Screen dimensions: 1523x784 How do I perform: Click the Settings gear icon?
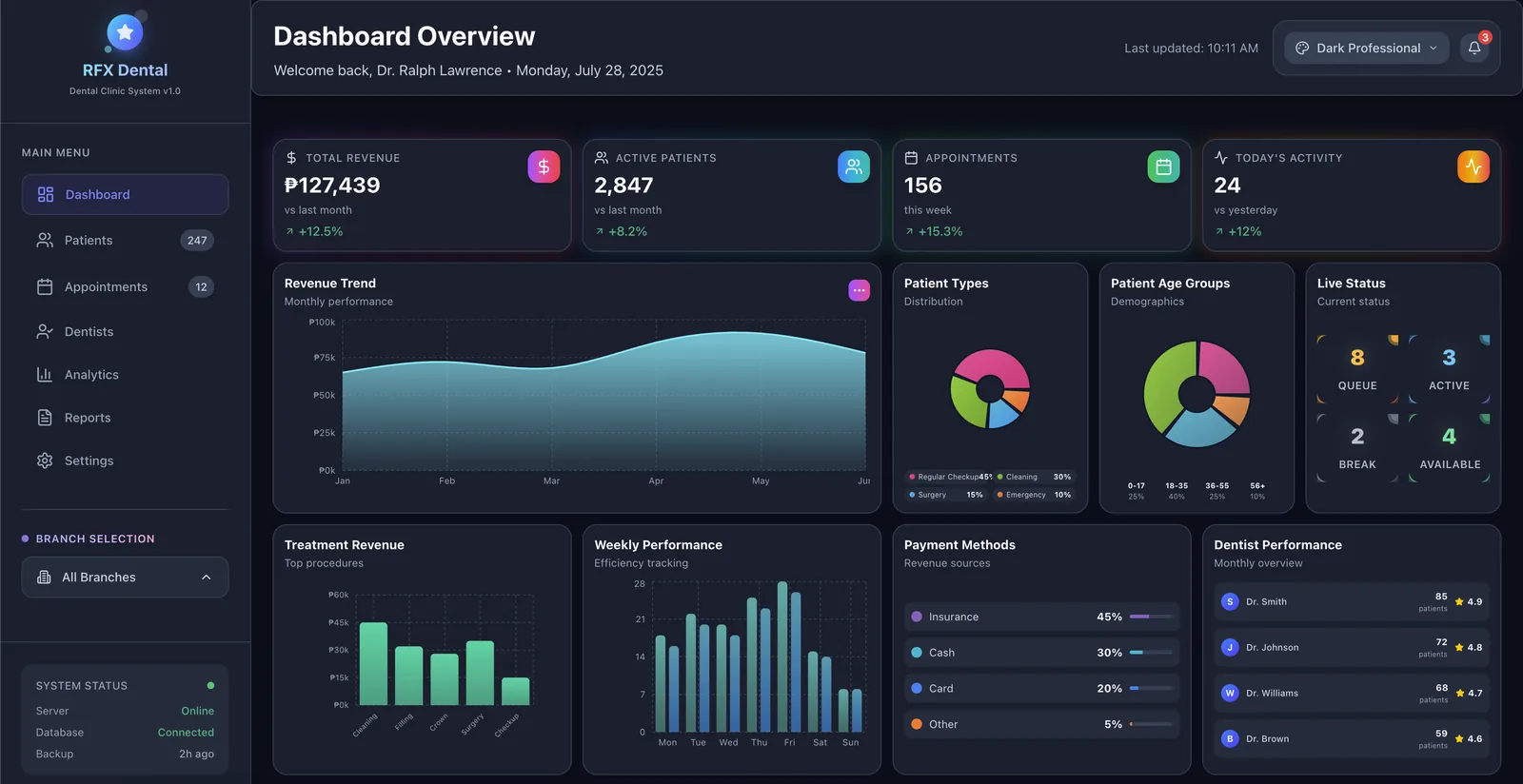coord(45,461)
